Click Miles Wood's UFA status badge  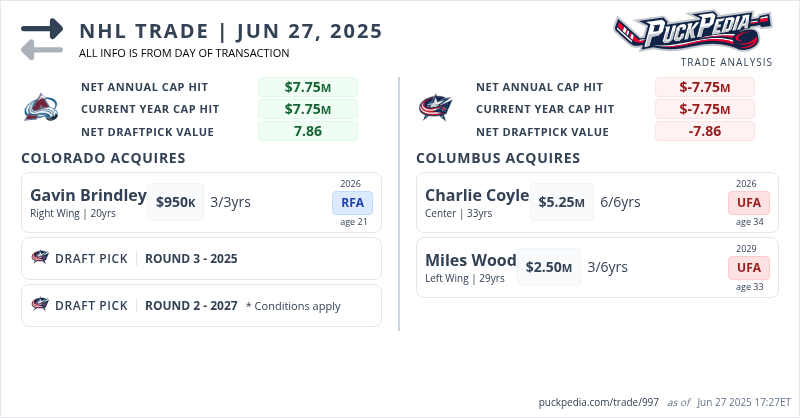tap(748, 267)
